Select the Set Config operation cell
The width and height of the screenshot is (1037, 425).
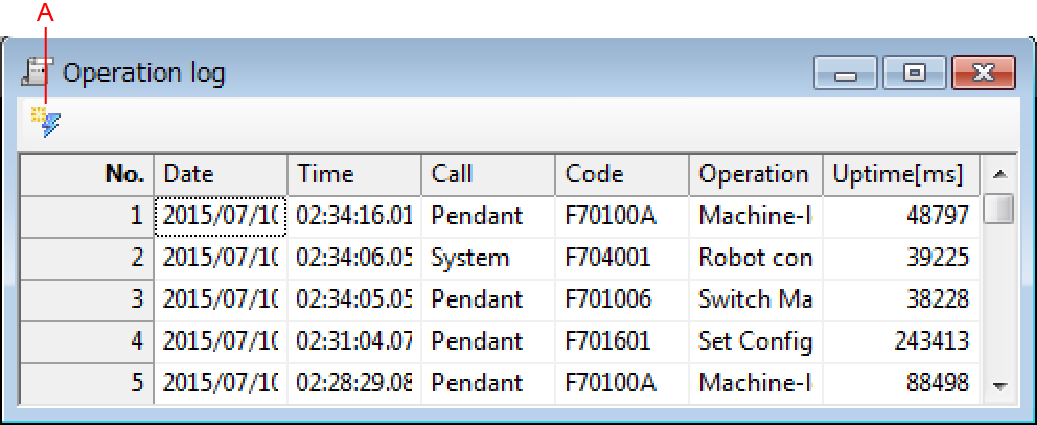(x=755, y=341)
